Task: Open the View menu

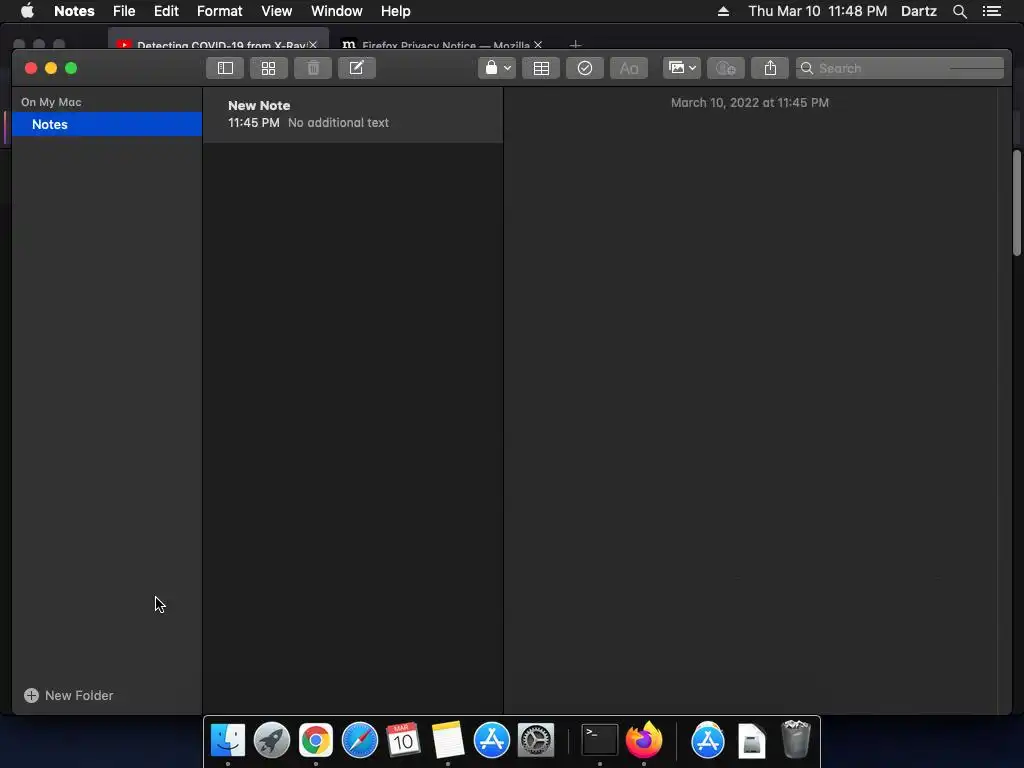Action: click(x=276, y=11)
